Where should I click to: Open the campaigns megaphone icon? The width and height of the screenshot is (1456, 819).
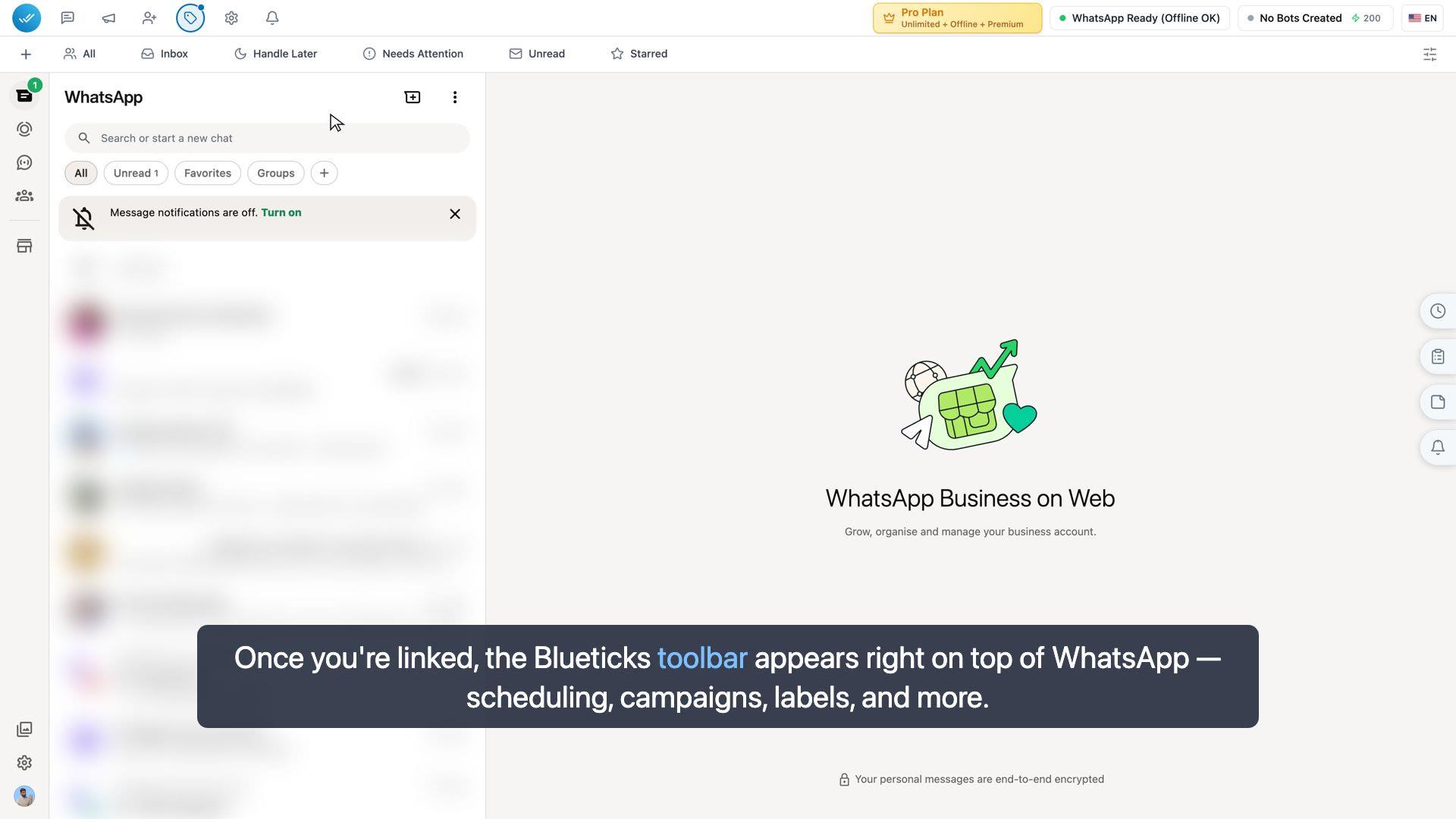pyautogui.click(x=108, y=17)
